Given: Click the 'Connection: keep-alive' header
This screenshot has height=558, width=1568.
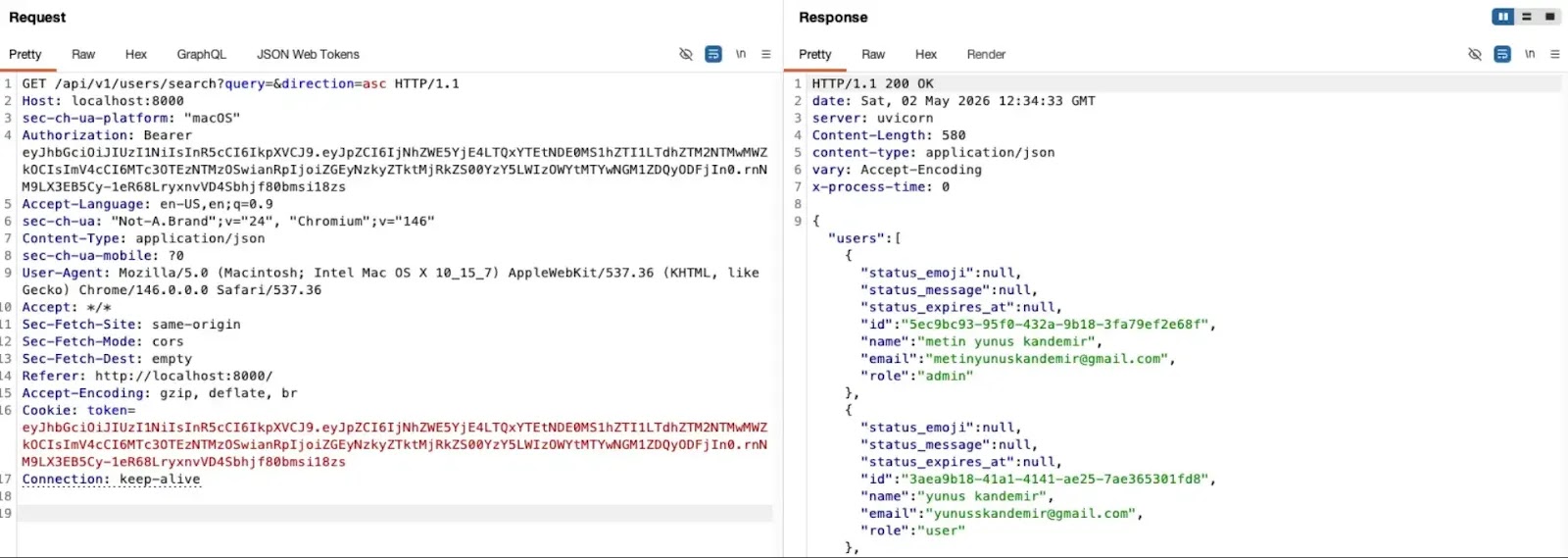Looking at the screenshot, I should pyautogui.click(x=111, y=480).
